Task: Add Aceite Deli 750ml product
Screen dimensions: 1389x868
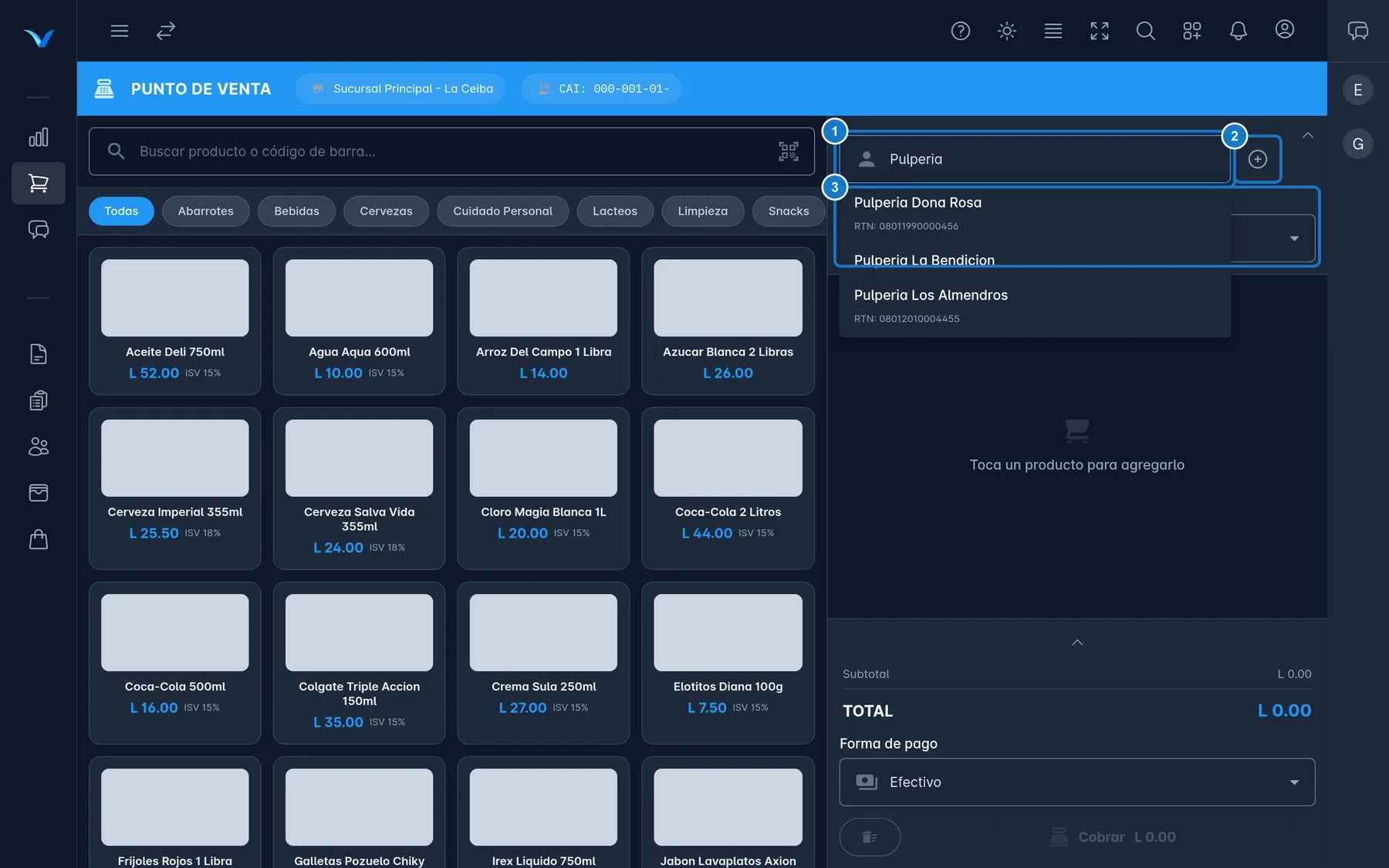Action: [x=175, y=321]
